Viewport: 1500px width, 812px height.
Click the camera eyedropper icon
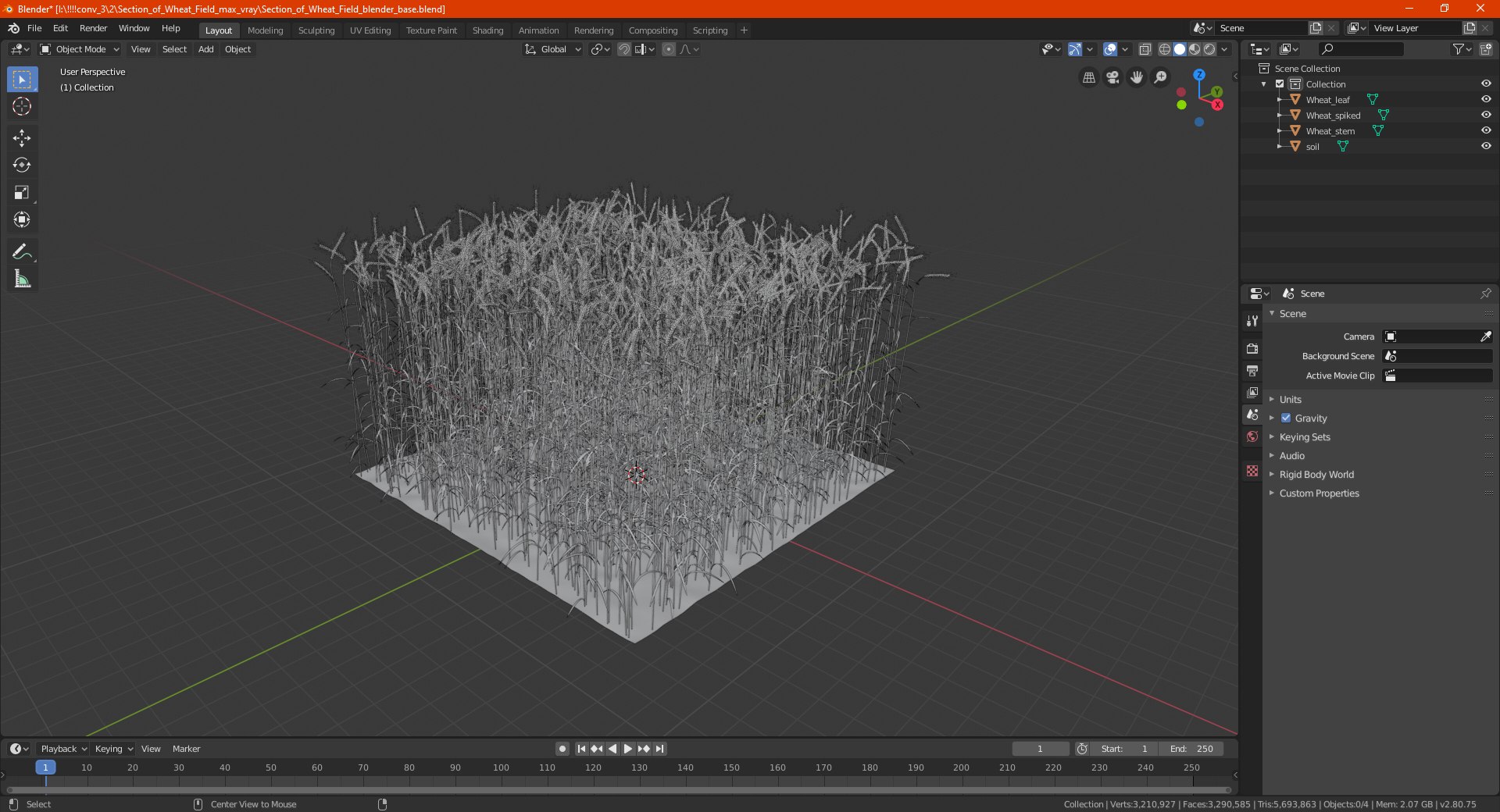pyautogui.click(x=1485, y=337)
